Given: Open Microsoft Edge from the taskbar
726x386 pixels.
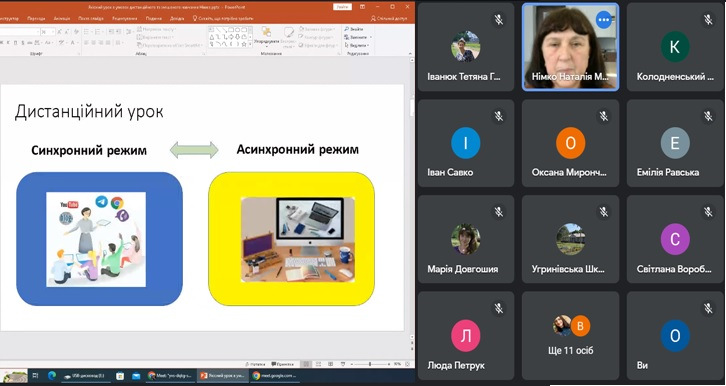Looking at the screenshot, I should (51, 375).
